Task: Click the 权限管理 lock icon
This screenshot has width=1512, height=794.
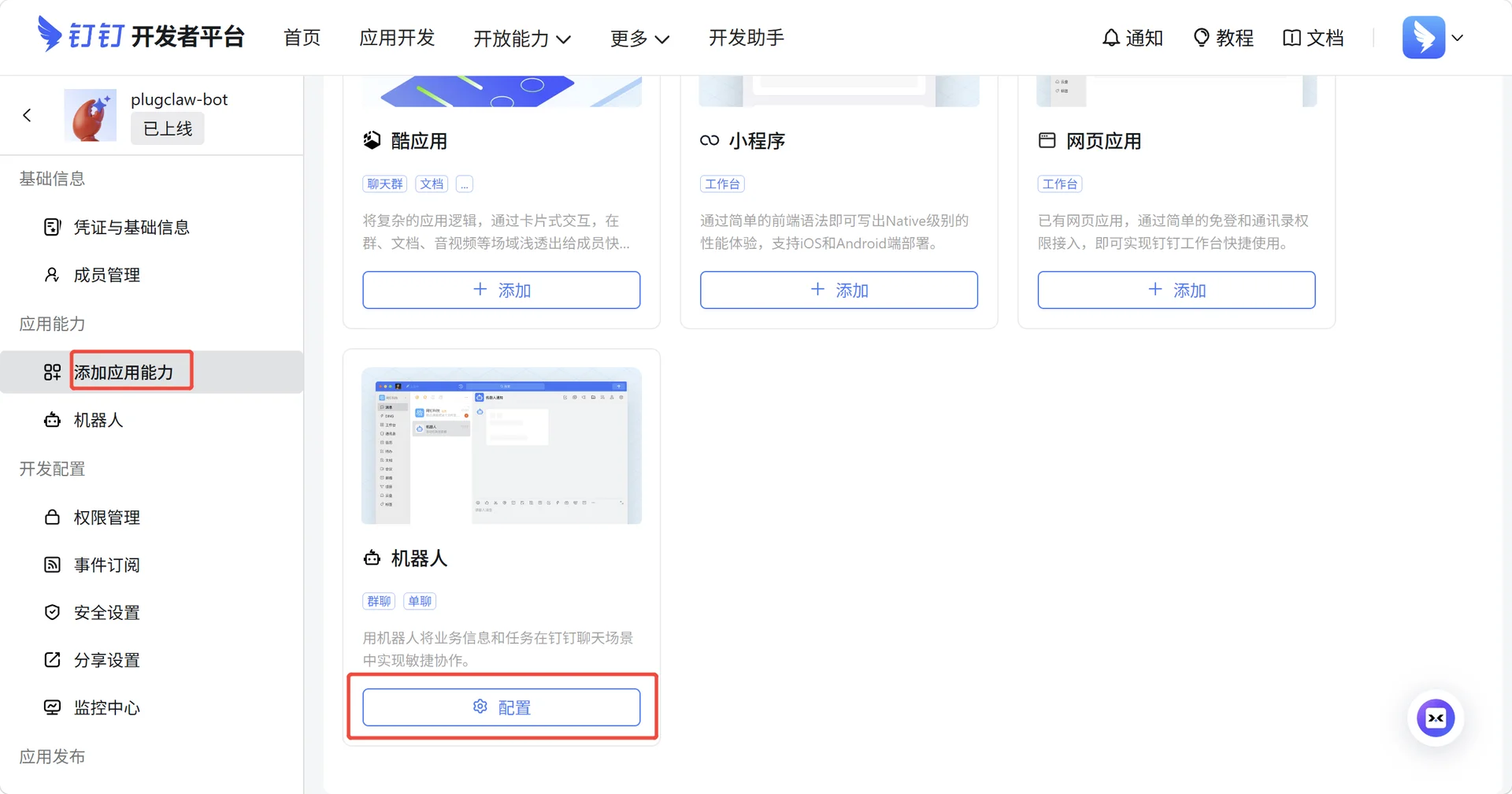Action: click(52, 518)
